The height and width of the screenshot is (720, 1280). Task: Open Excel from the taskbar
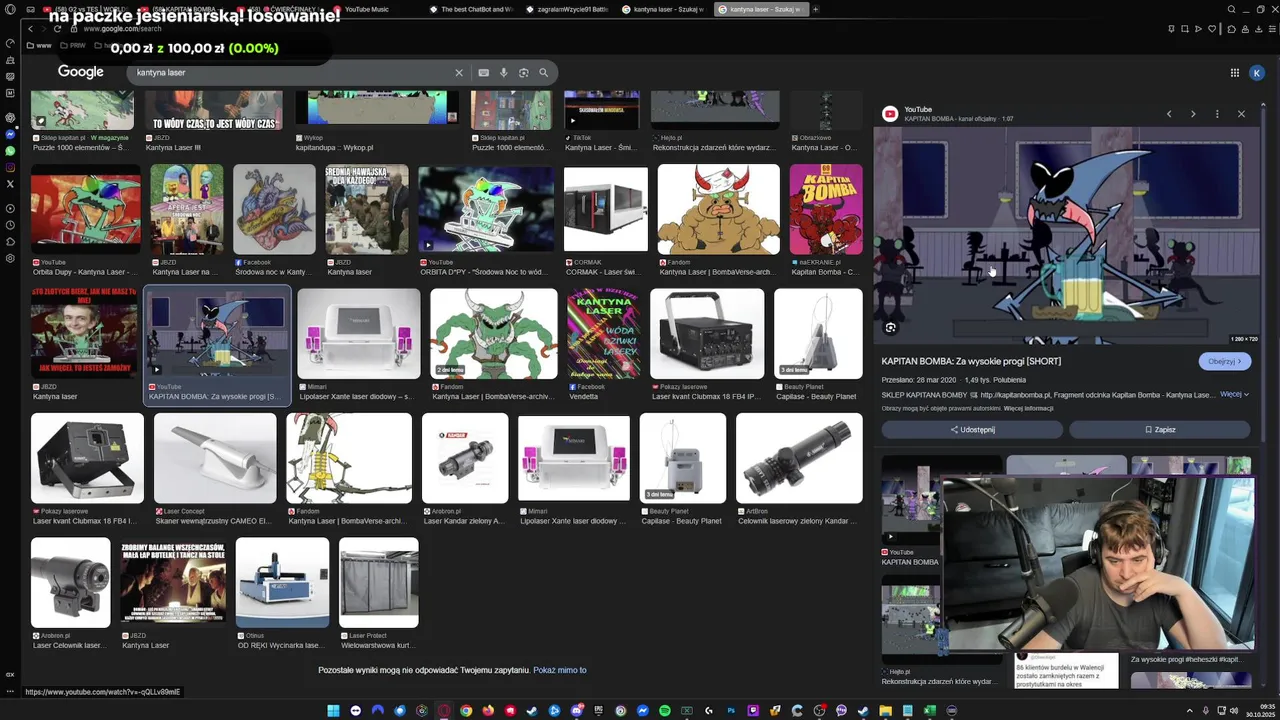pyautogui.click(x=929, y=711)
